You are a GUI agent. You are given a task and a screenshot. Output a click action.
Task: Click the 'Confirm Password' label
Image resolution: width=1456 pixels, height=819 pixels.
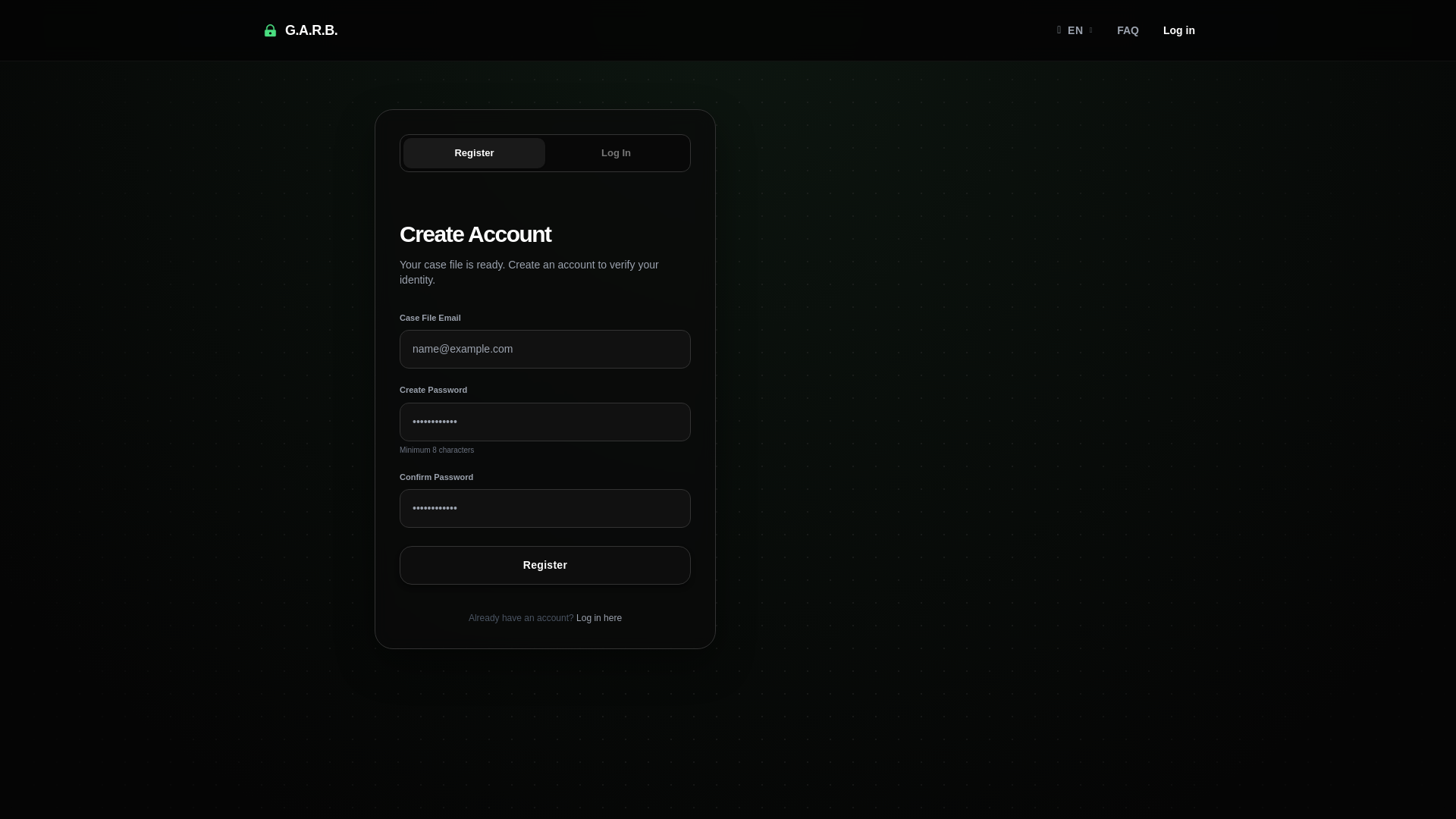point(436,477)
